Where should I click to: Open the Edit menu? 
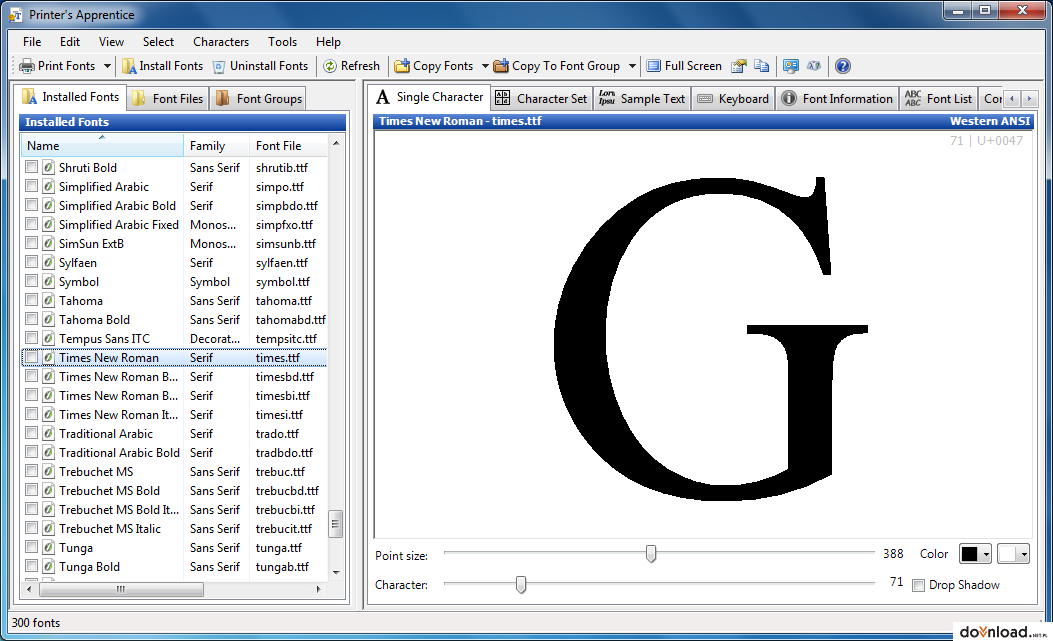pos(70,42)
